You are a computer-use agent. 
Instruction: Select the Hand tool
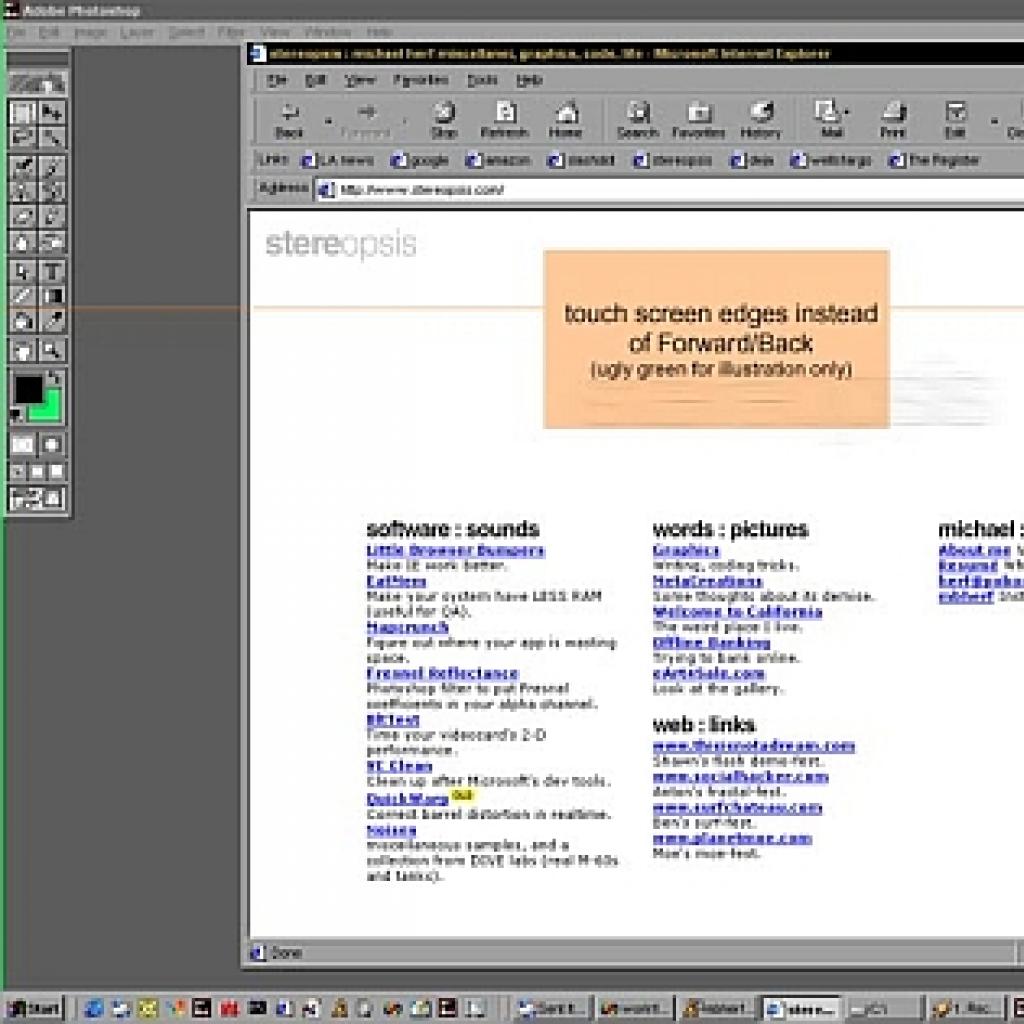[x=22, y=351]
